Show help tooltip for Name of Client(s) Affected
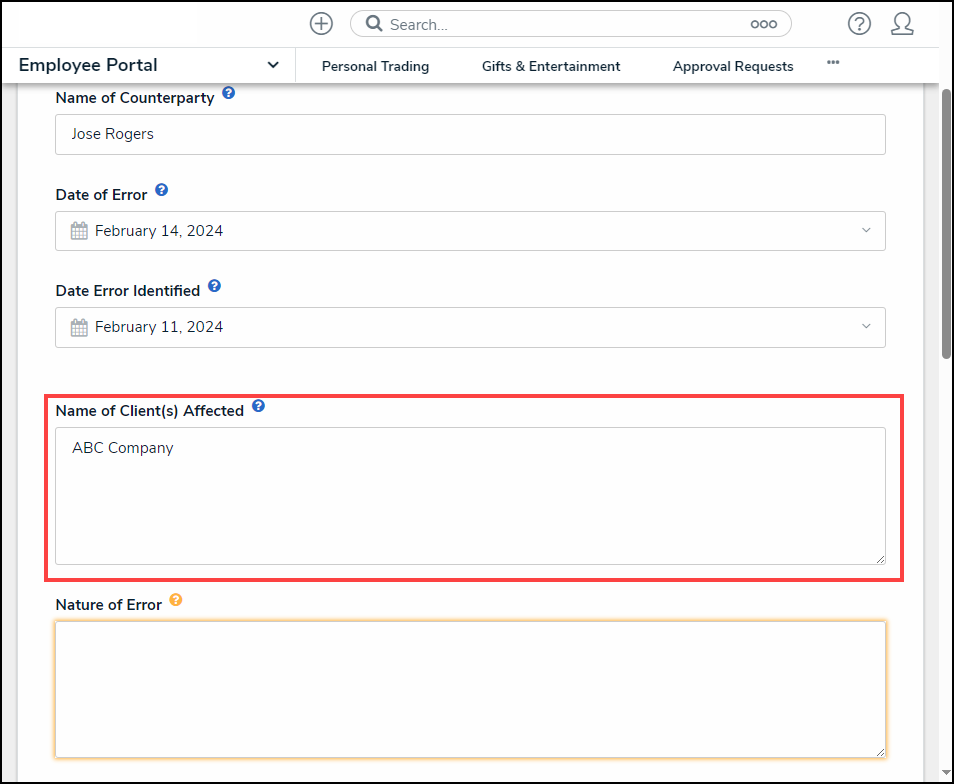Image resolution: width=954 pixels, height=784 pixels. tap(258, 406)
